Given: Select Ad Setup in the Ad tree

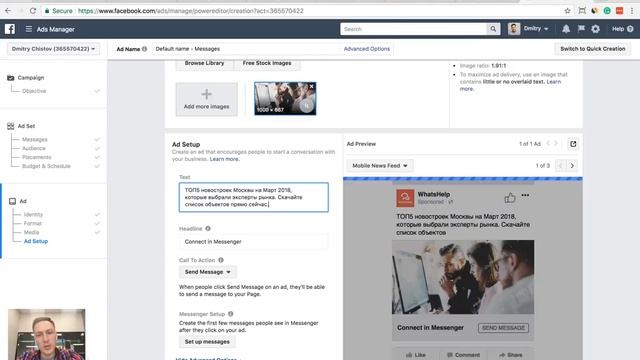Looking at the screenshot, I should [36, 242].
